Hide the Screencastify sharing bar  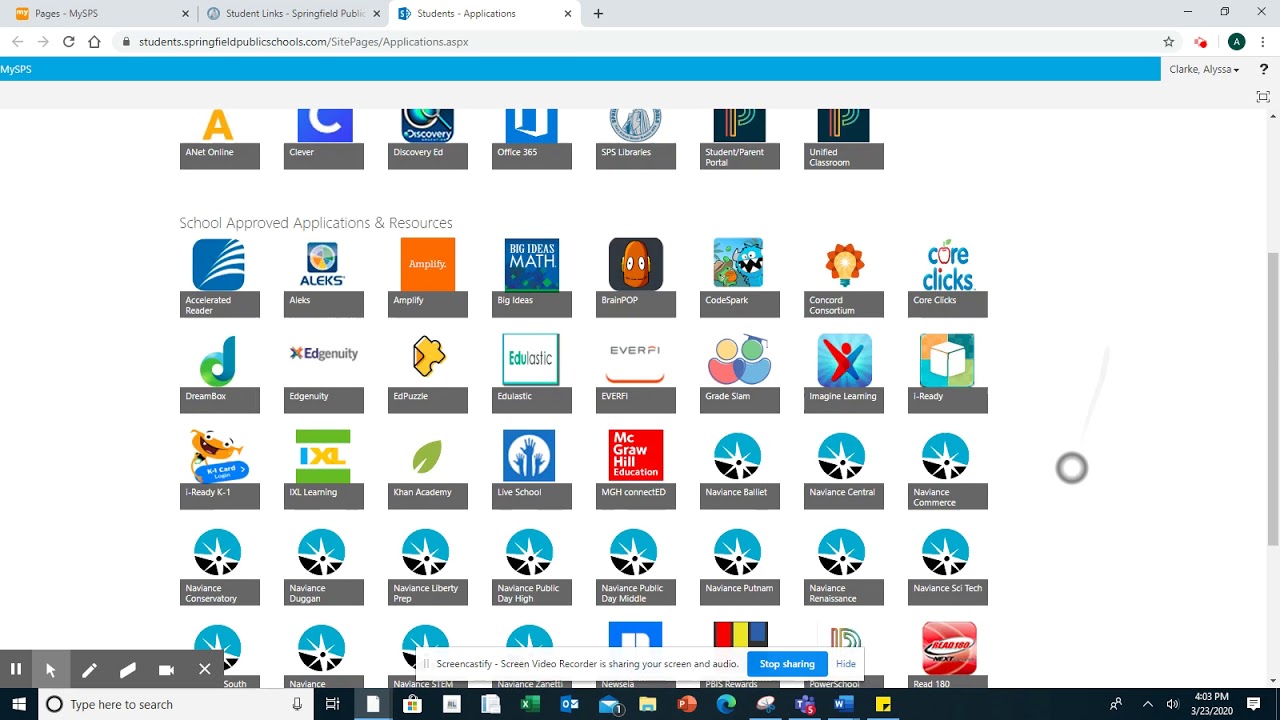click(x=846, y=664)
